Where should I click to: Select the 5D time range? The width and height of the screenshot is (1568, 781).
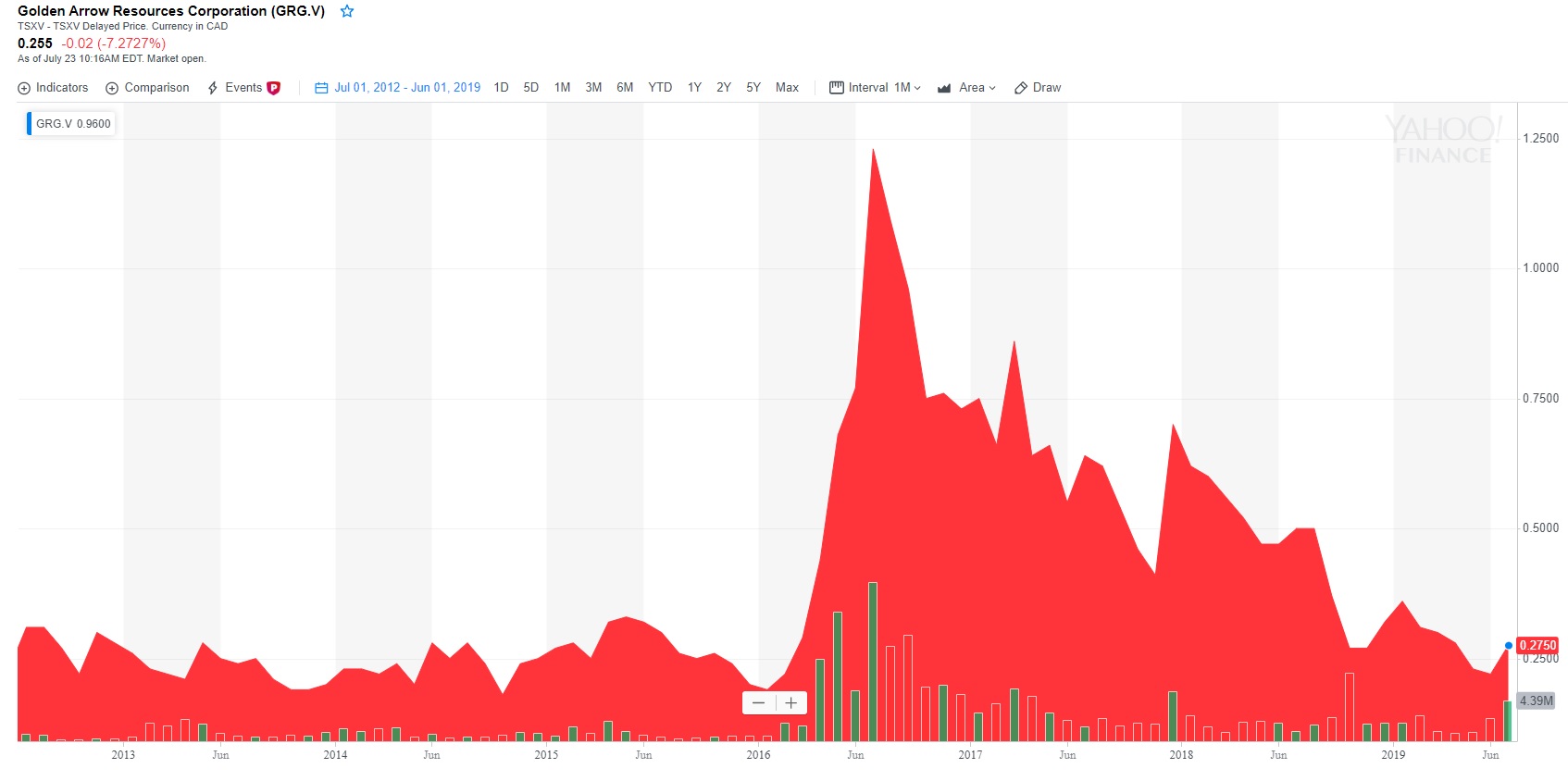tap(530, 88)
